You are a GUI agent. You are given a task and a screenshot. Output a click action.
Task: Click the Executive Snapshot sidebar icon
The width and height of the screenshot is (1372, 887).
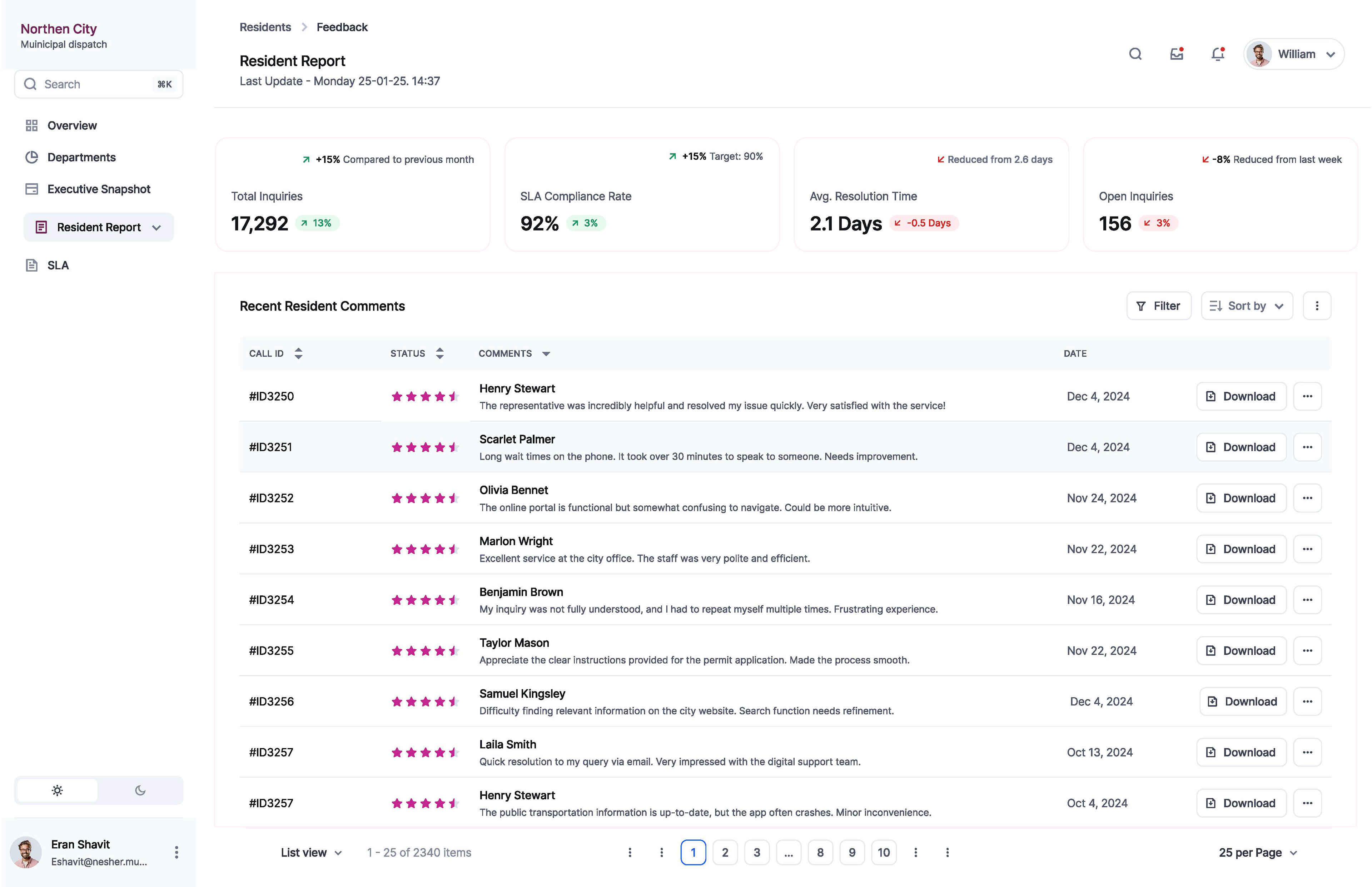(32, 189)
